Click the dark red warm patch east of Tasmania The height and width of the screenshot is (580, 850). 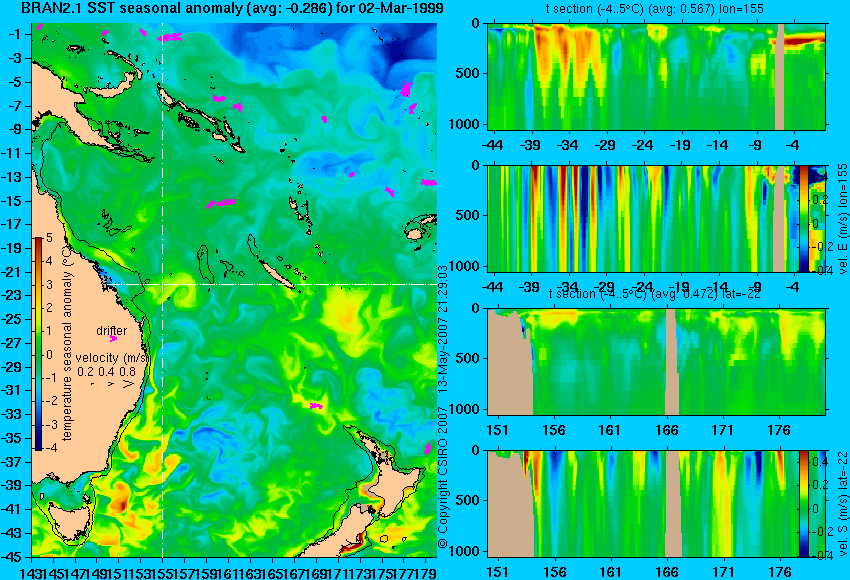pos(119,505)
